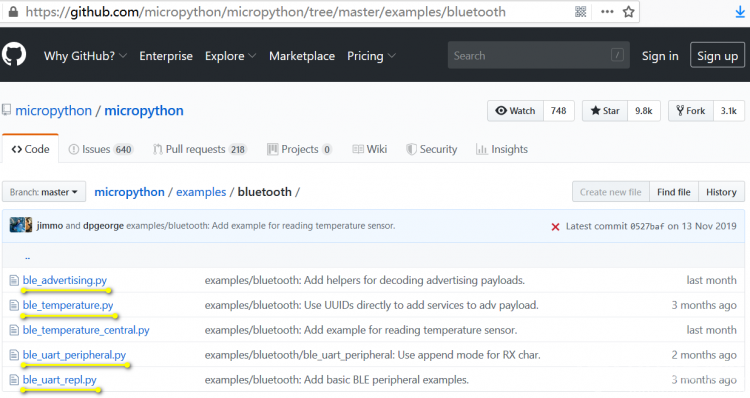Bookmark page with the star icon

[x=629, y=11]
